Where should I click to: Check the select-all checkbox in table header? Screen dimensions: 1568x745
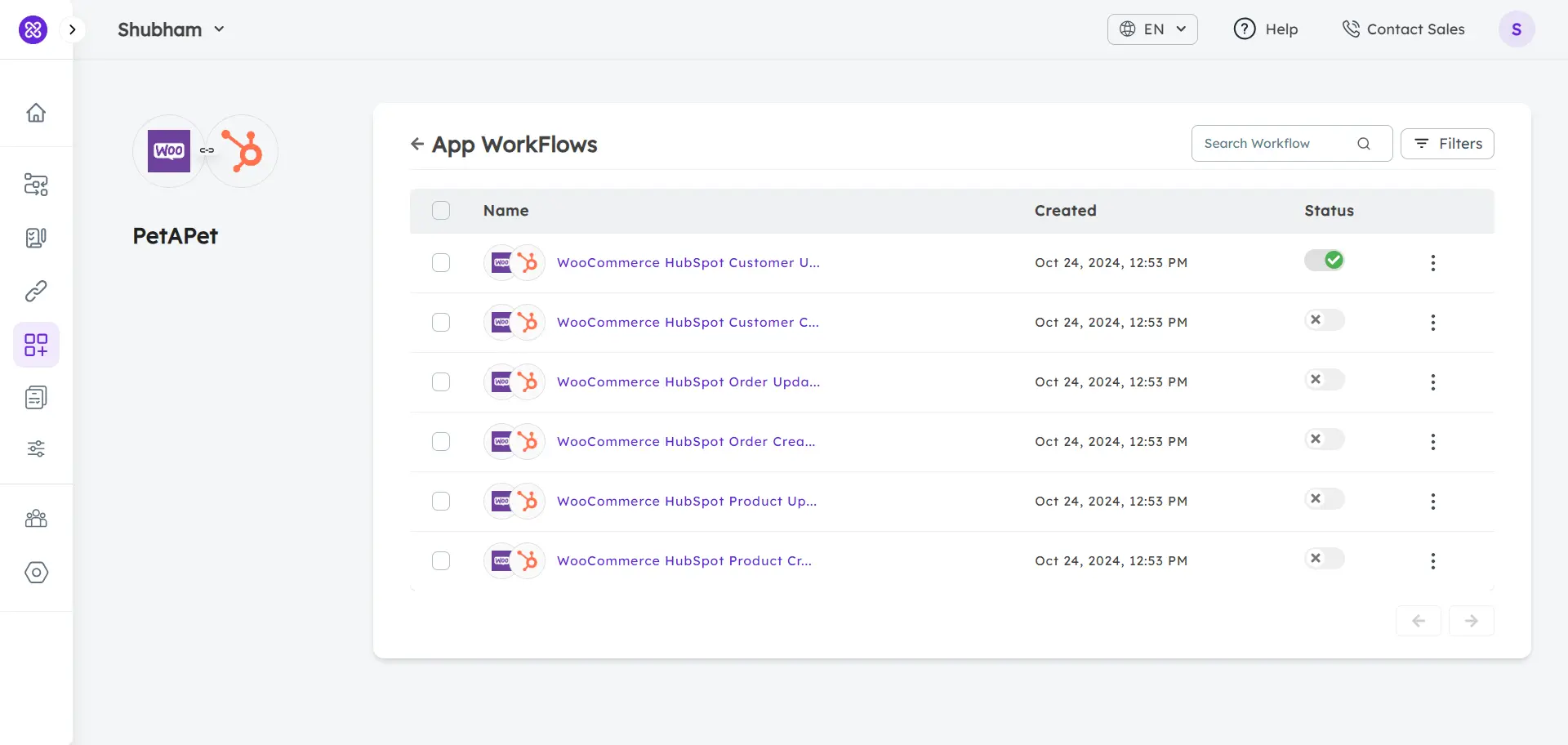(441, 210)
